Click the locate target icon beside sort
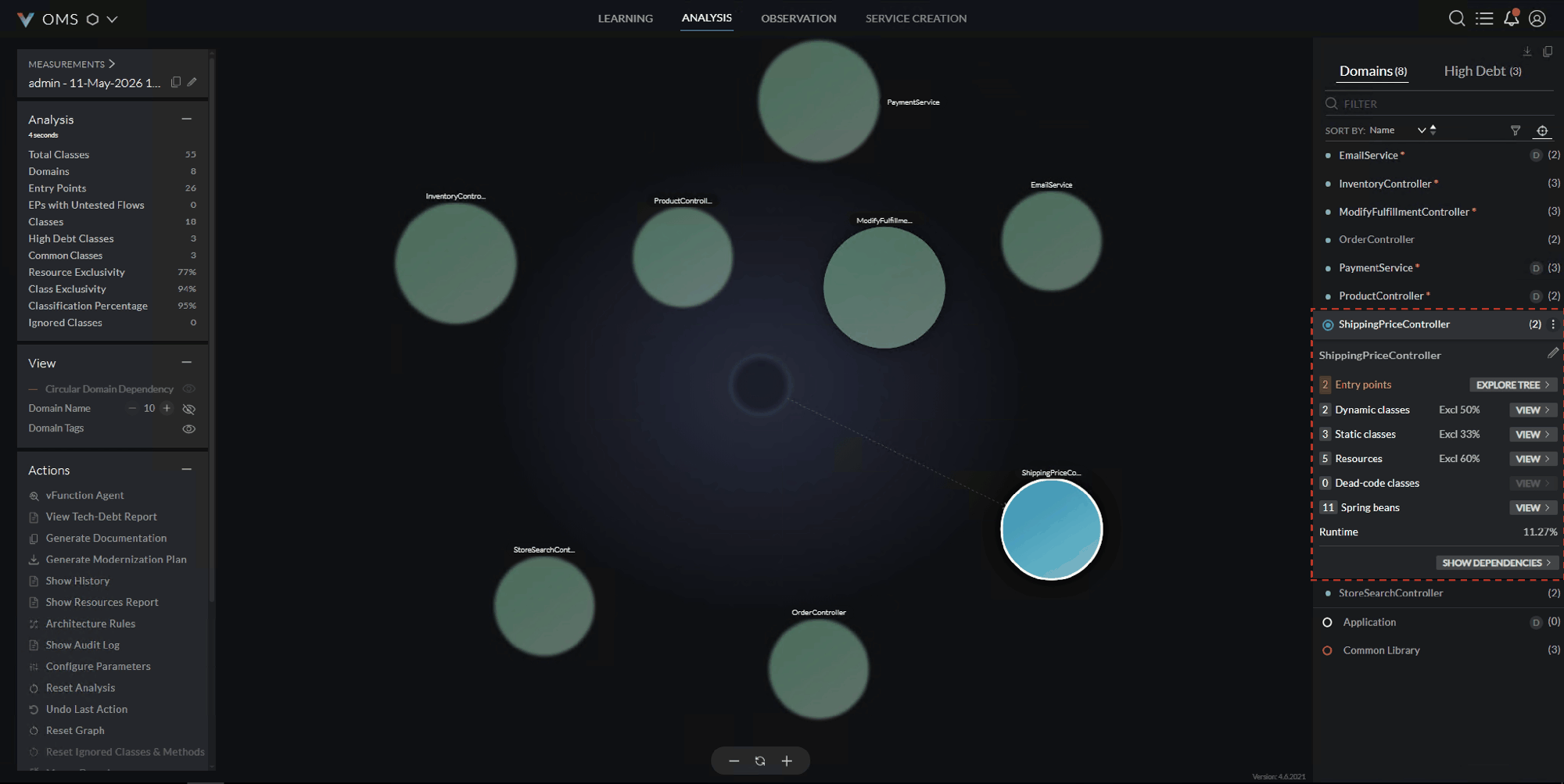1564x784 pixels. [x=1542, y=131]
